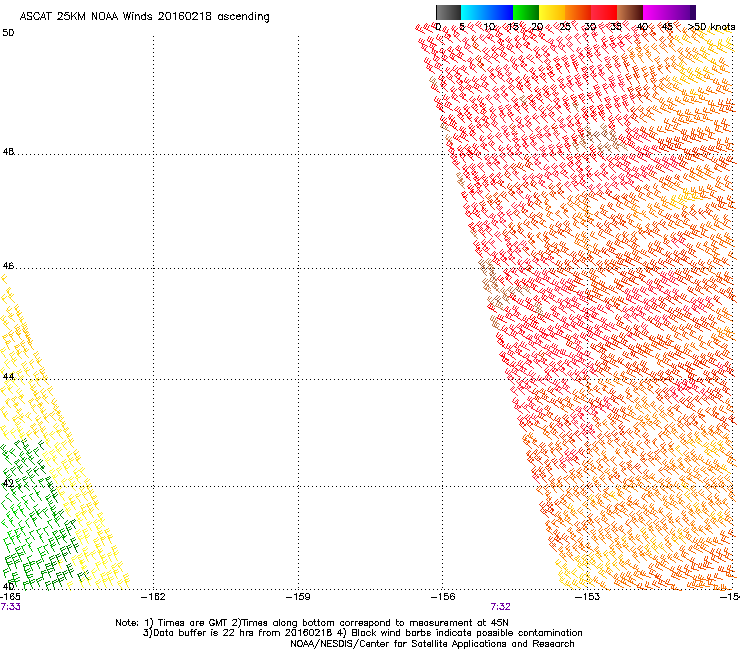Click the latitude label '42'
740x650 pixels.
coord(8,483)
